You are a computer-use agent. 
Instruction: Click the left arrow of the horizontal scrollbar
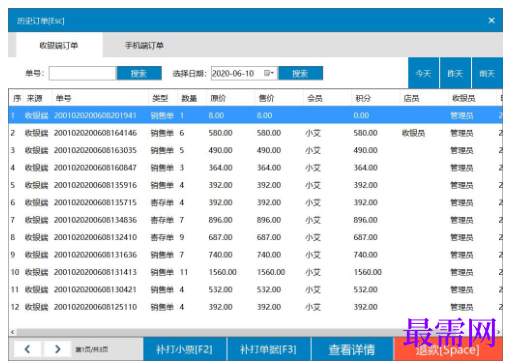[12, 332]
